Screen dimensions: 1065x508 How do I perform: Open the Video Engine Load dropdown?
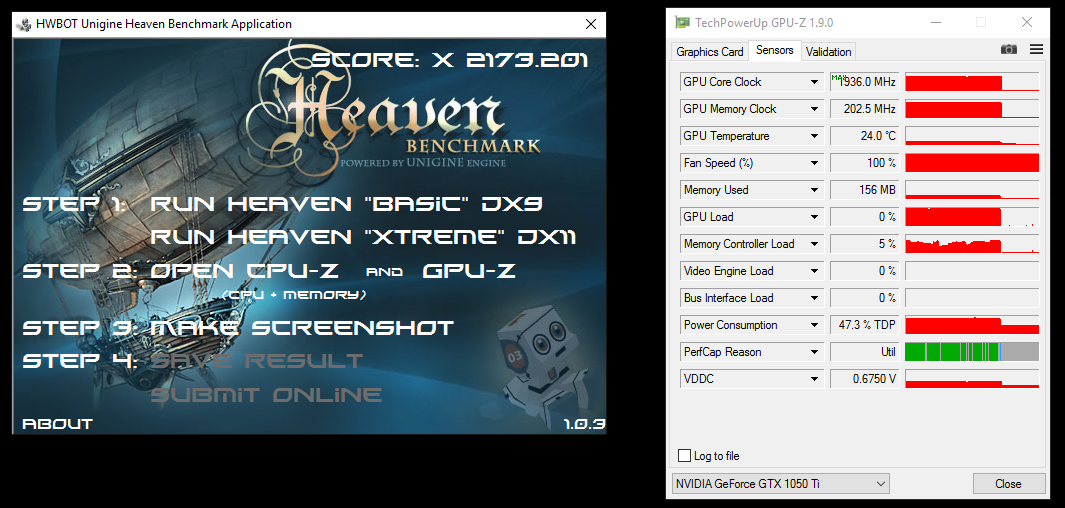tap(814, 271)
